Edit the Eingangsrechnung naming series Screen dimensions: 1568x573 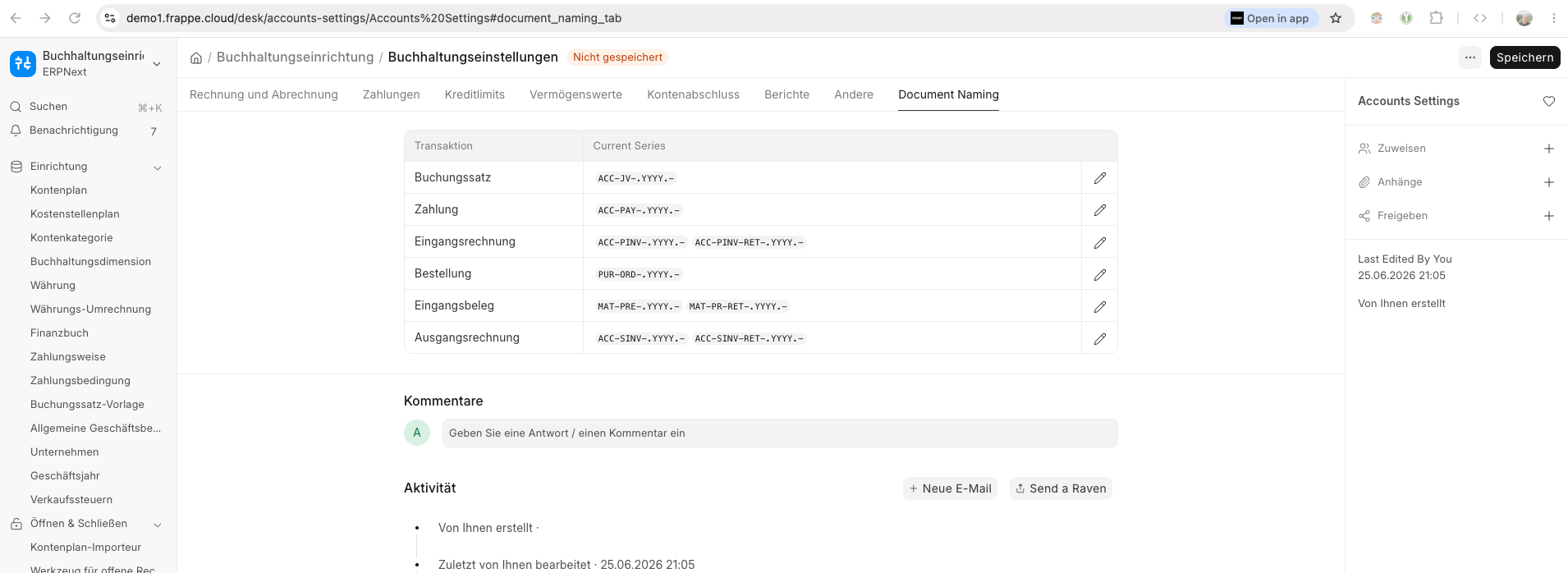[1100, 242]
